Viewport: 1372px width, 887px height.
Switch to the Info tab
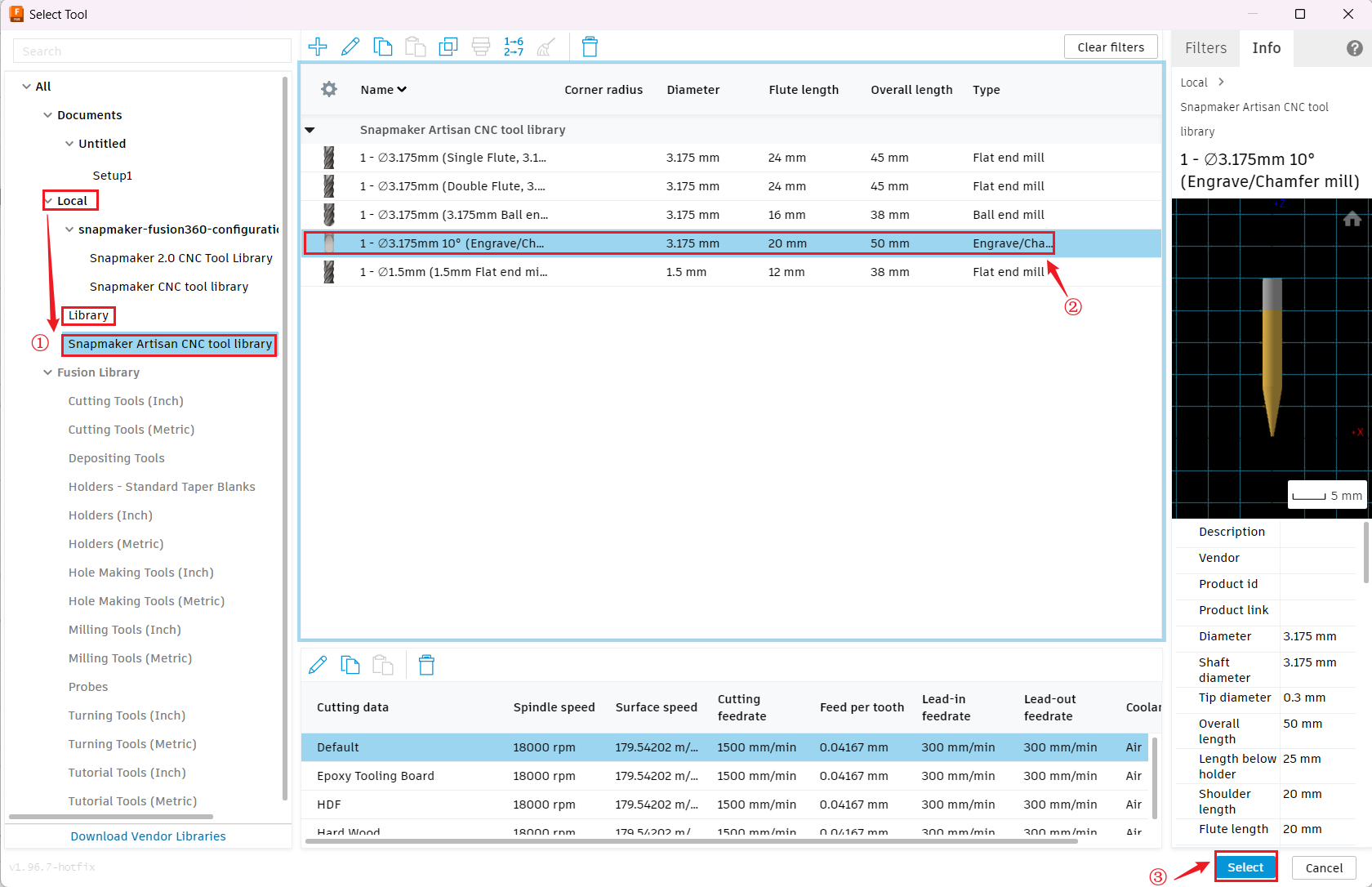point(1266,48)
